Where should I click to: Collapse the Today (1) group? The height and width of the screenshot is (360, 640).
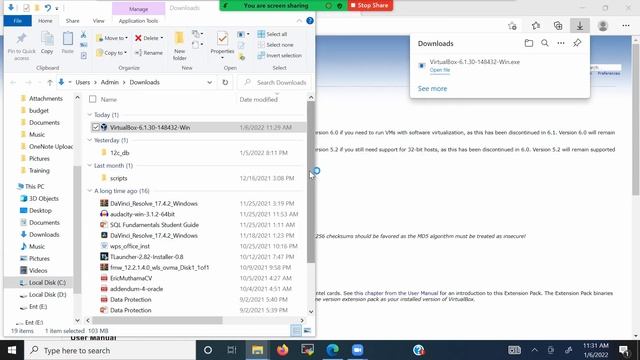click(90, 115)
